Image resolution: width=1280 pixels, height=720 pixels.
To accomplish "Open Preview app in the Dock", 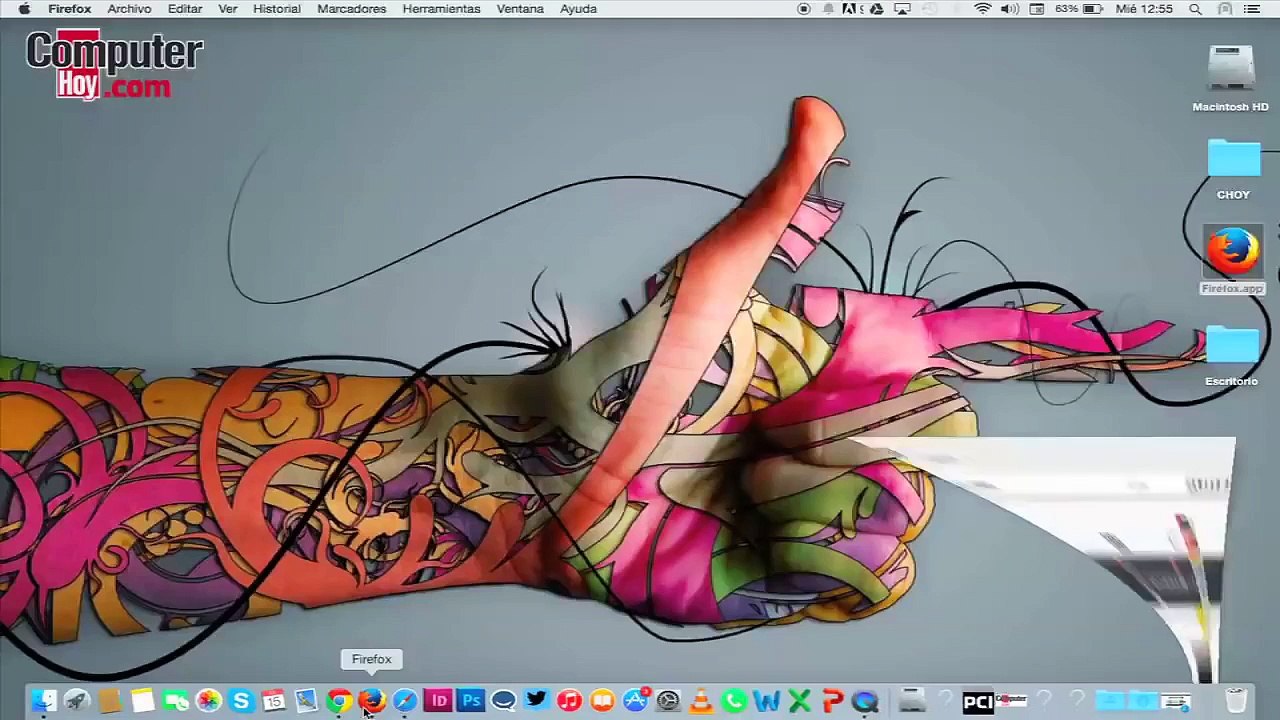I will (306, 701).
